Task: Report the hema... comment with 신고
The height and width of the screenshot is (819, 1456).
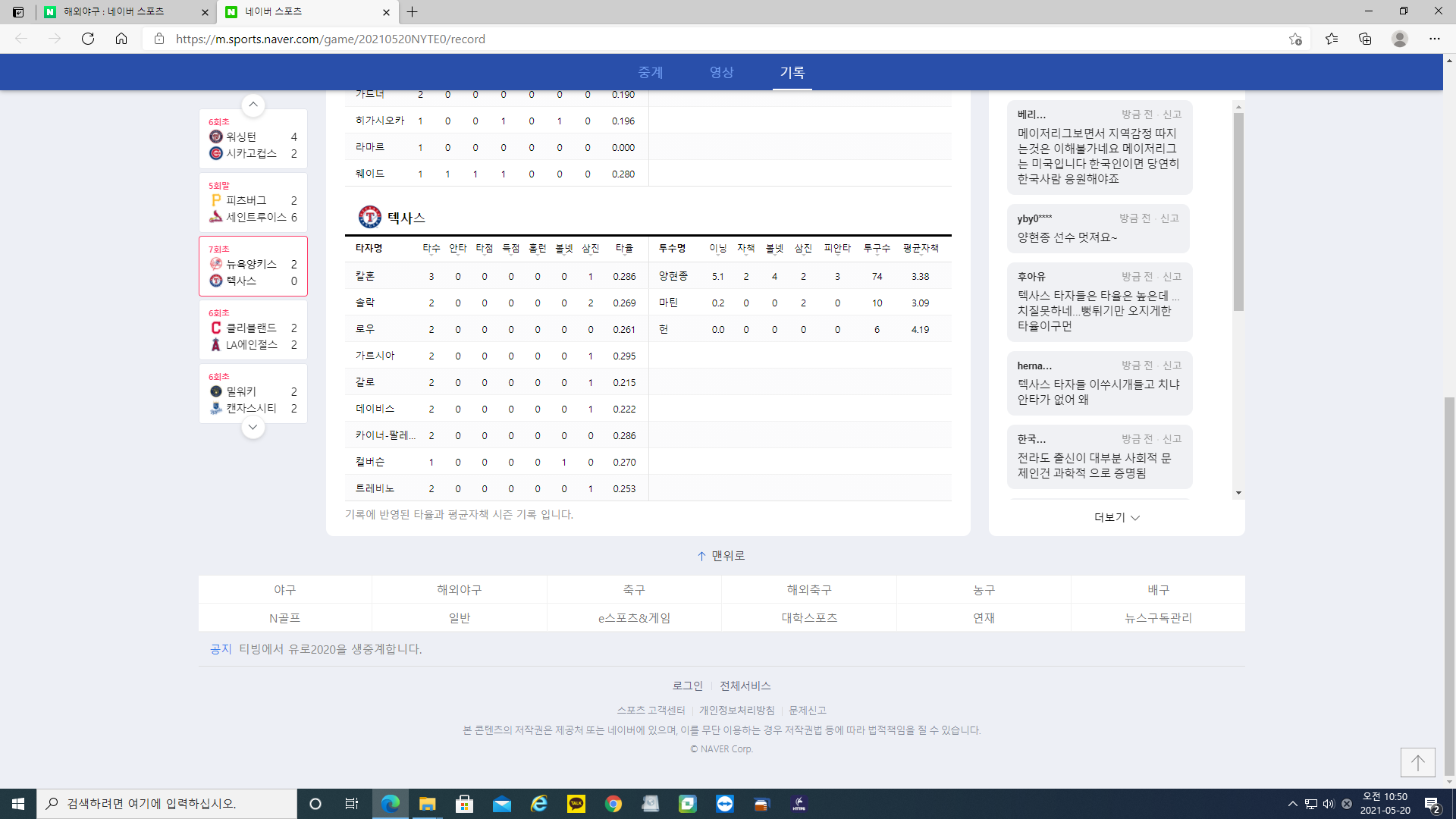Action: 1172,366
